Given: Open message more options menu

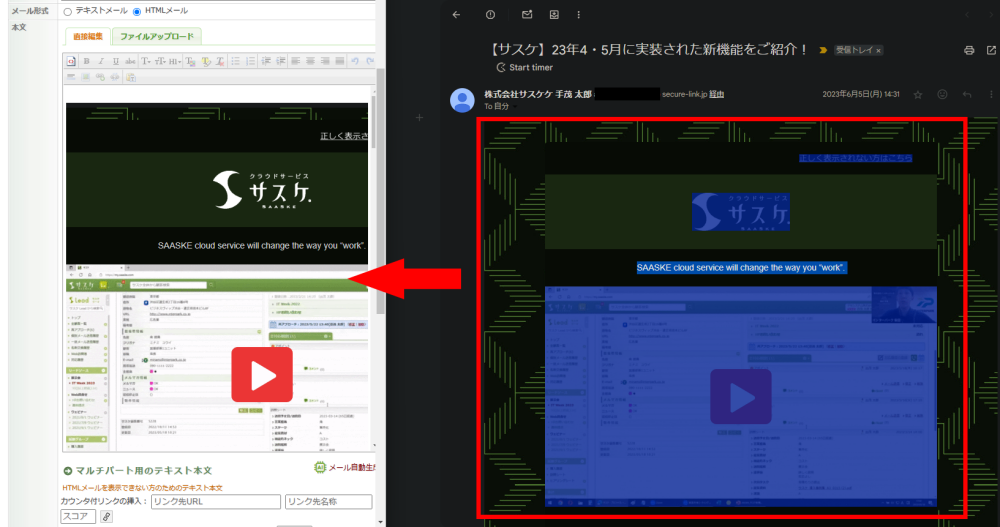Looking at the screenshot, I should click(x=991, y=94).
